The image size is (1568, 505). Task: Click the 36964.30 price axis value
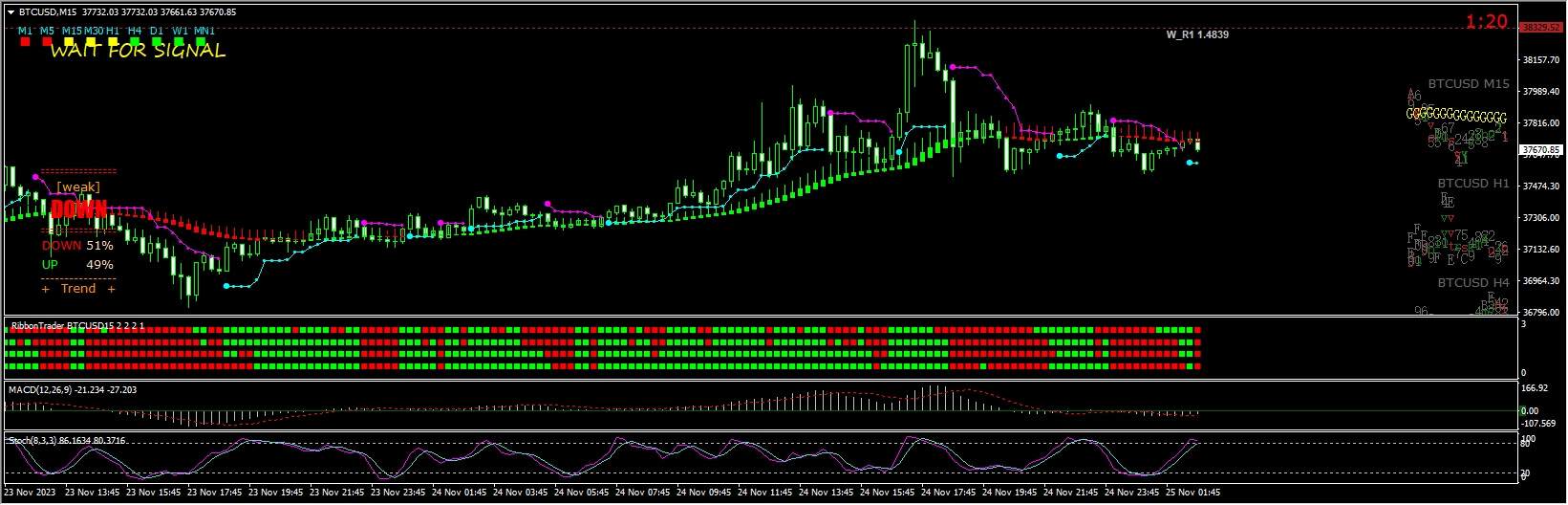tap(1541, 281)
